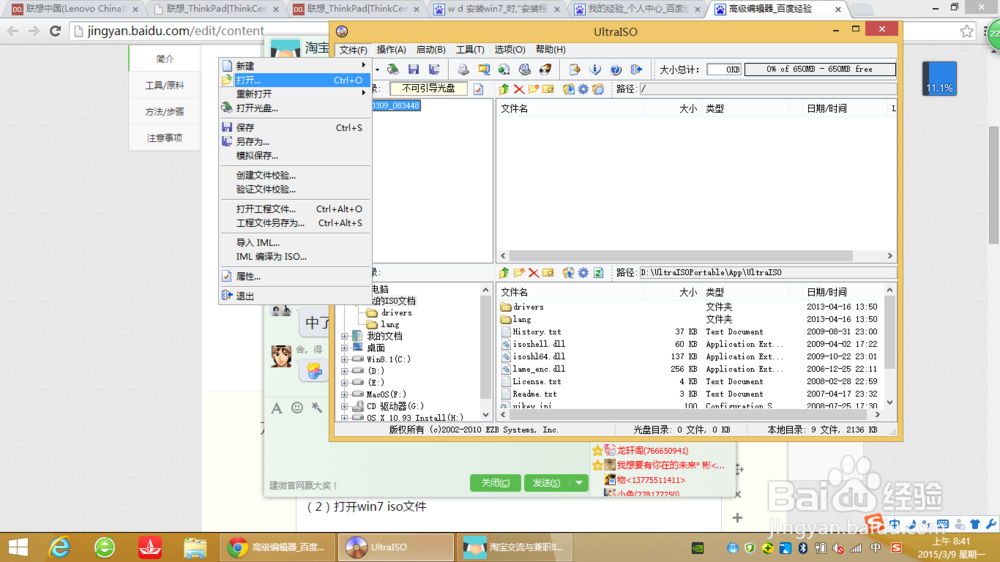Screen dimensions: 1000x562
Task: Click the 不可引导光盘 boot status field
Action: 429,89
